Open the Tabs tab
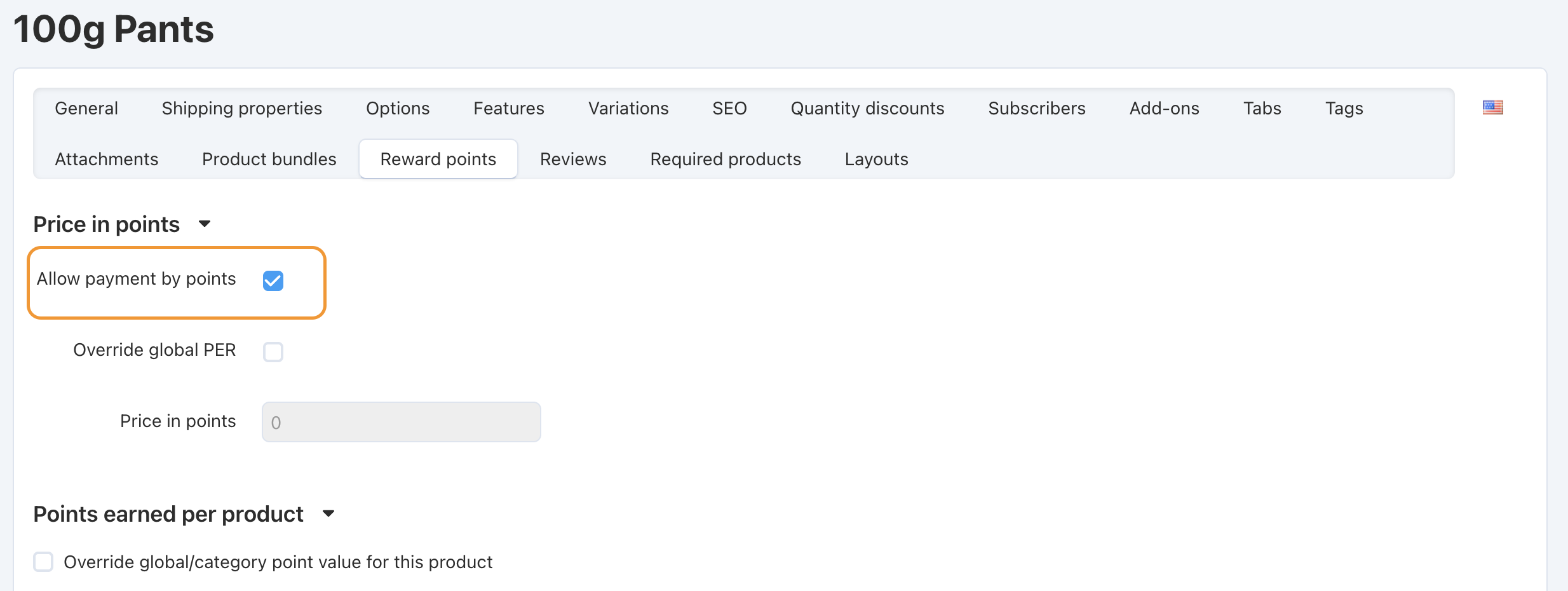This screenshot has width=1568, height=591. (1262, 108)
